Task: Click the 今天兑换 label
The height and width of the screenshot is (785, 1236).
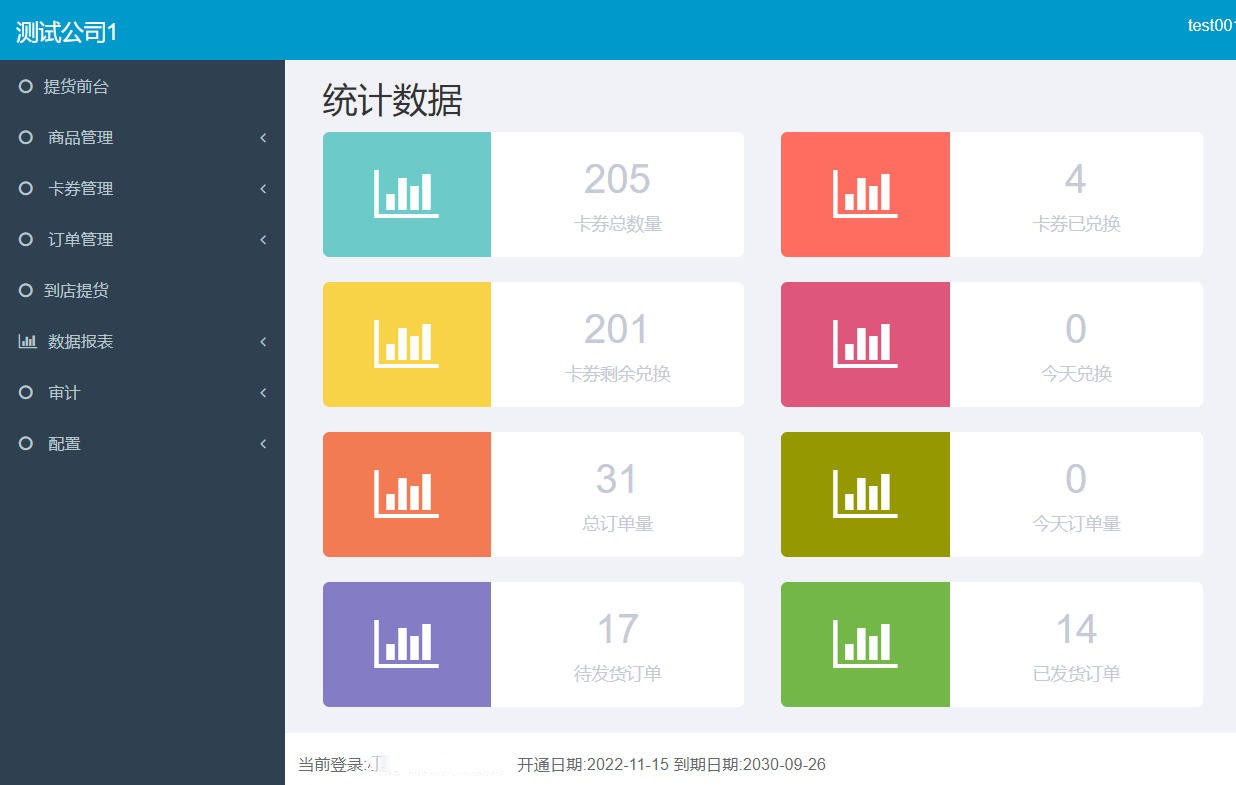Action: tap(1077, 374)
